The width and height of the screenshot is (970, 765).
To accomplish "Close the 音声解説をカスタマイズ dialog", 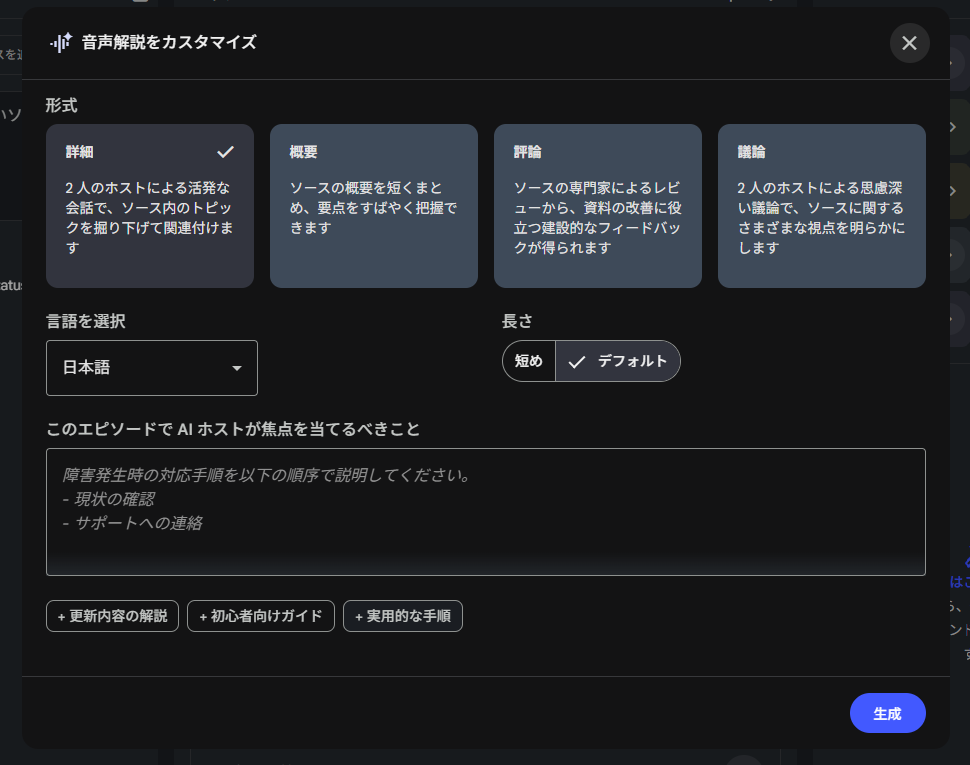I will 909,43.
